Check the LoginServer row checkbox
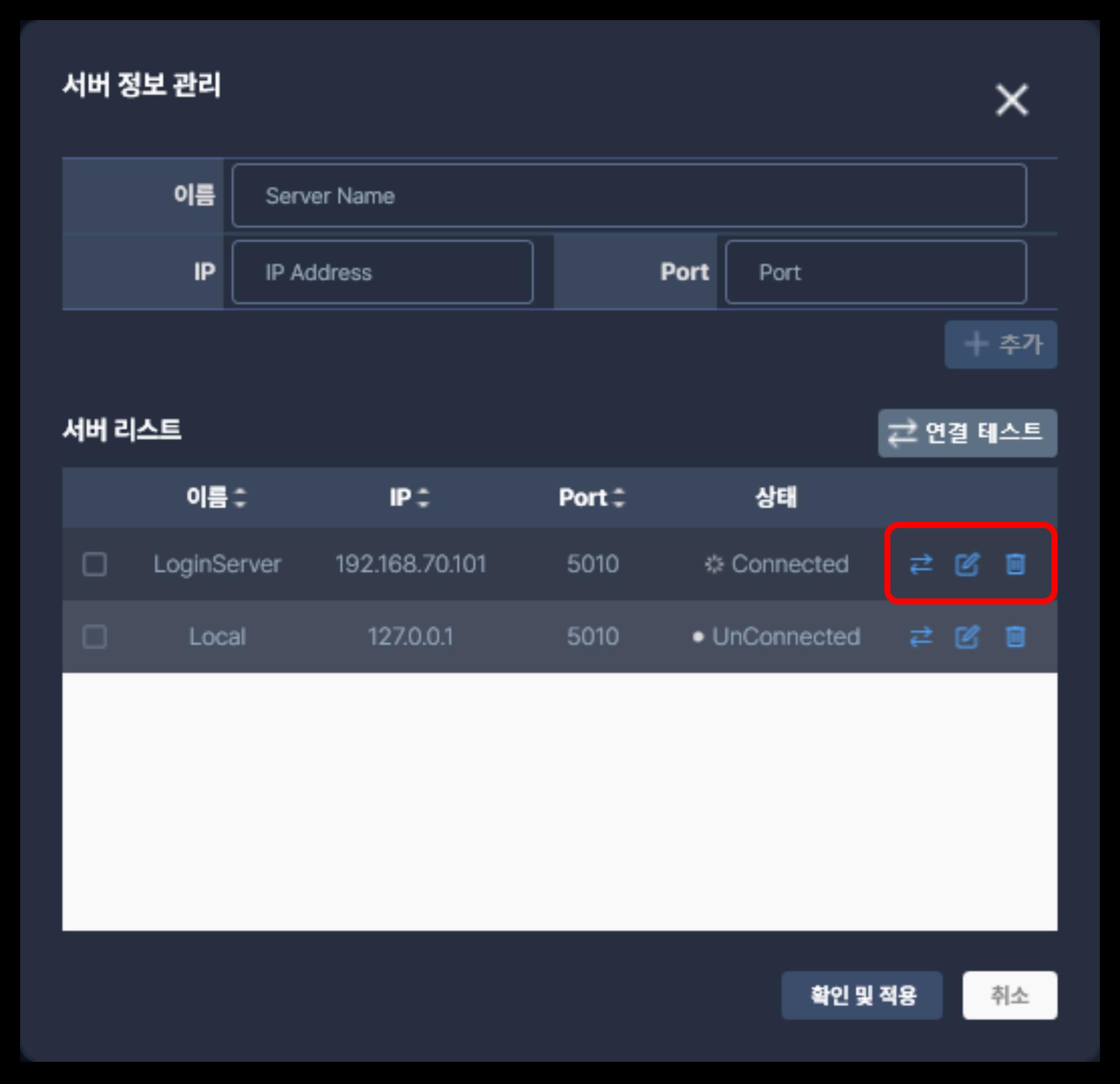Image resolution: width=1120 pixels, height=1084 pixels. [x=95, y=565]
